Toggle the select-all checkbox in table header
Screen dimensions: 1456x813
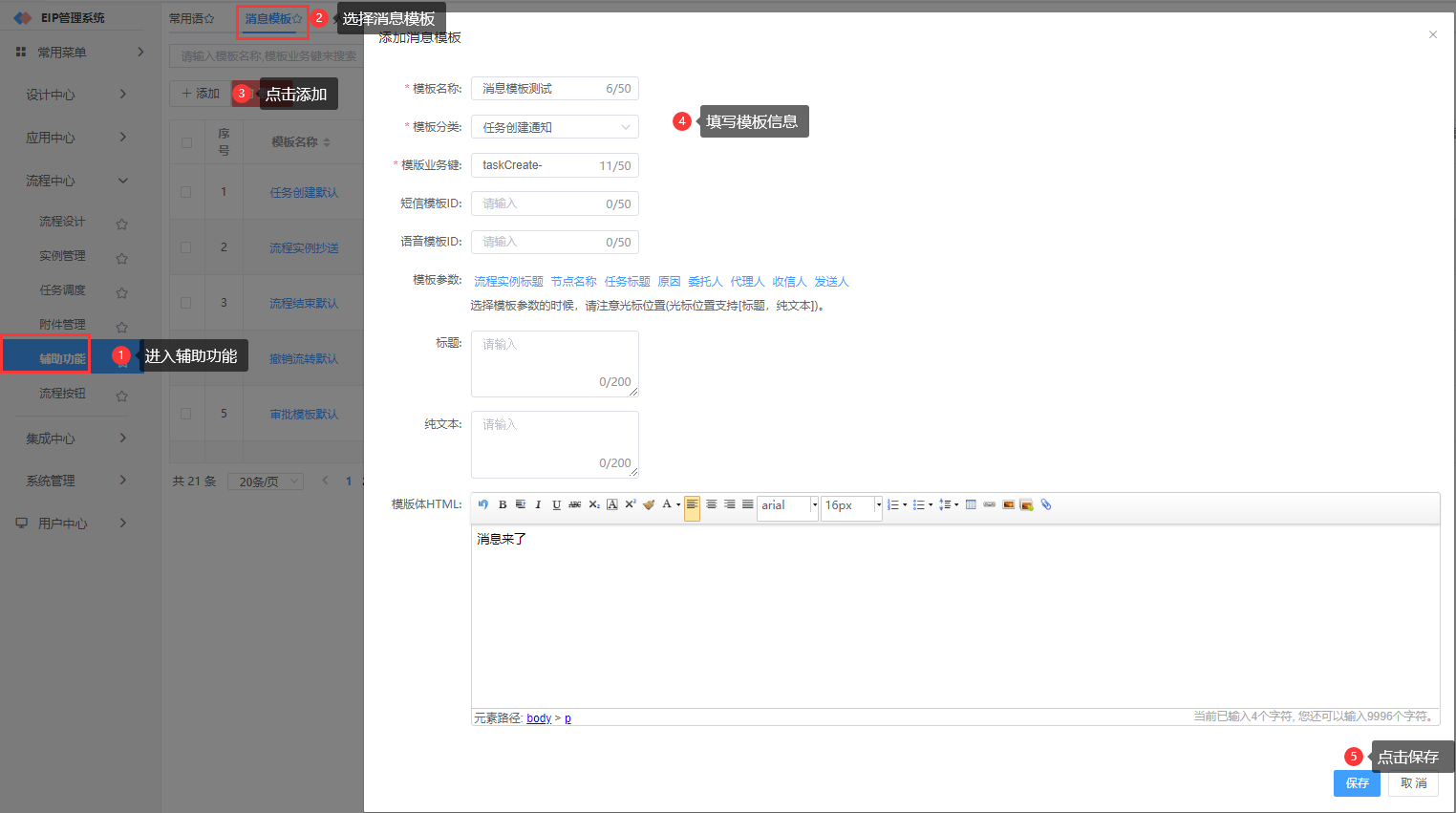186,142
